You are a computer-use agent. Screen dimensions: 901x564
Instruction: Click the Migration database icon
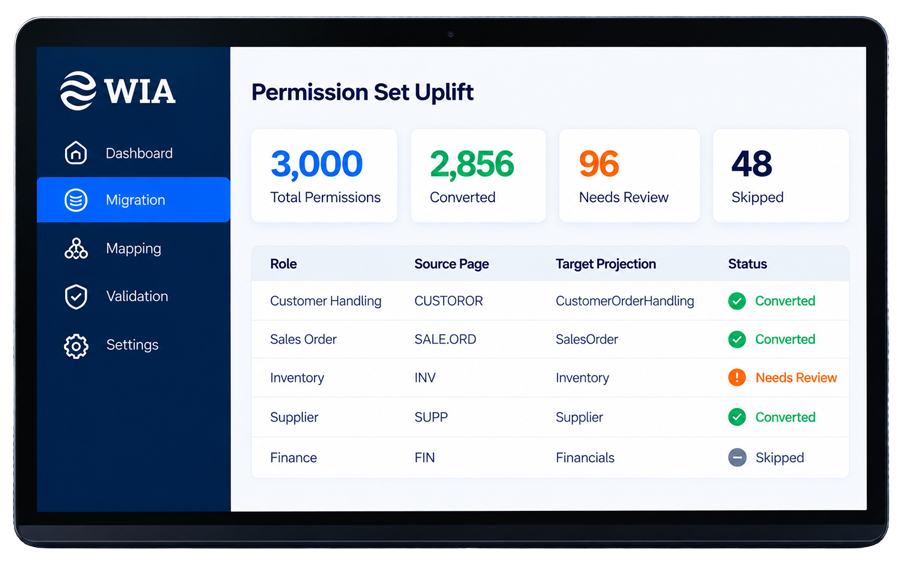[x=76, y=200]
